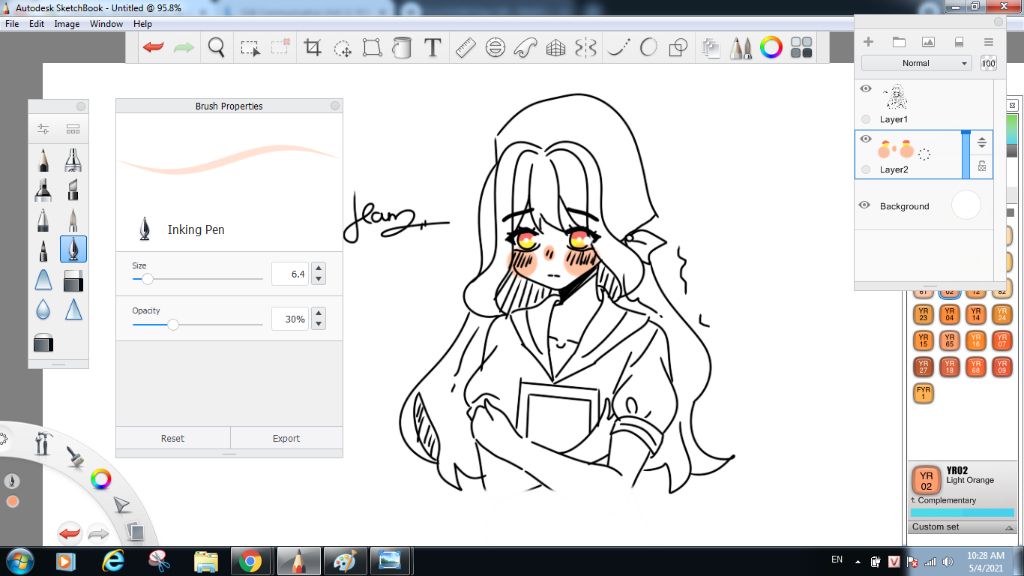This screenshot has width=1024, height=576.
Task: Select the Pencil brush in brush palette
Action: click(43, 160)
